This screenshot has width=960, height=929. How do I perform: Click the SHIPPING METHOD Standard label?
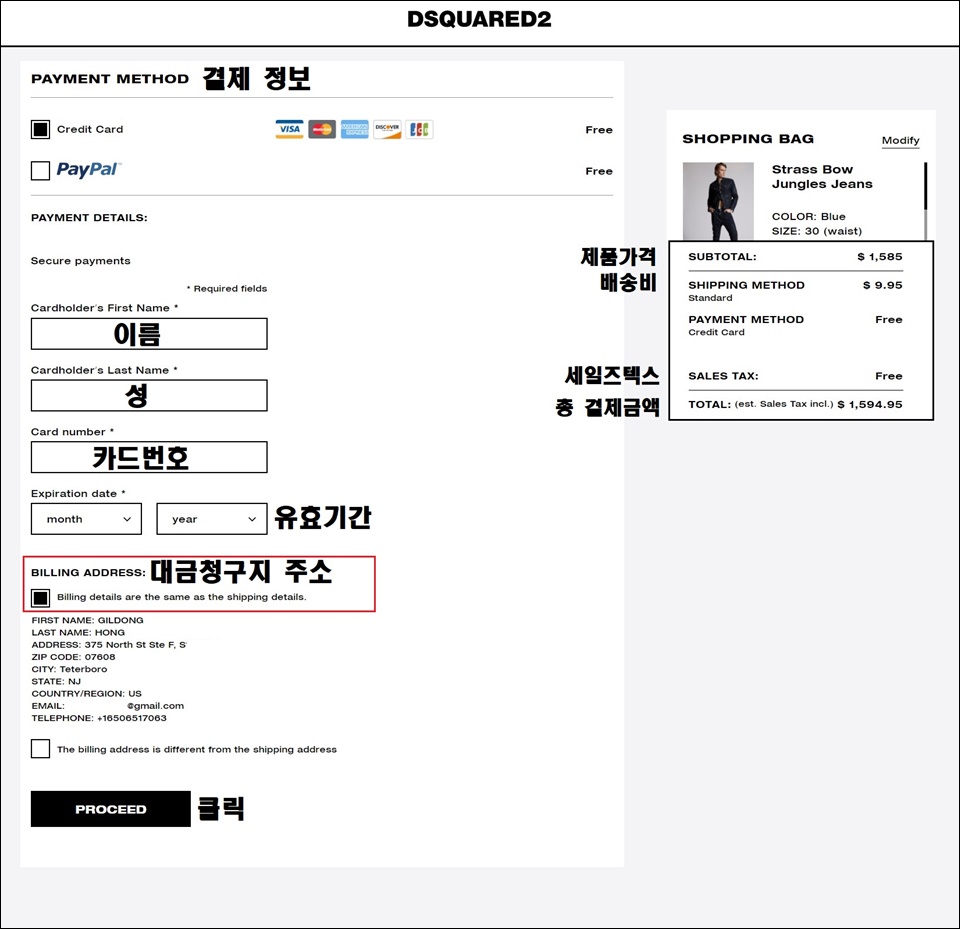coord(746,291)
